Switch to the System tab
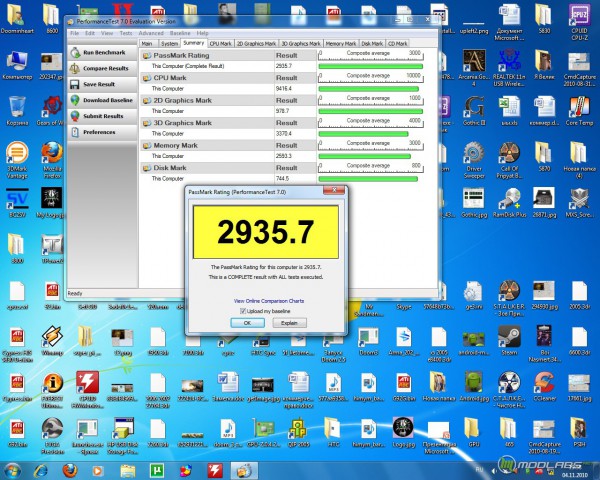600x480 pixels. tap(169, 44)
